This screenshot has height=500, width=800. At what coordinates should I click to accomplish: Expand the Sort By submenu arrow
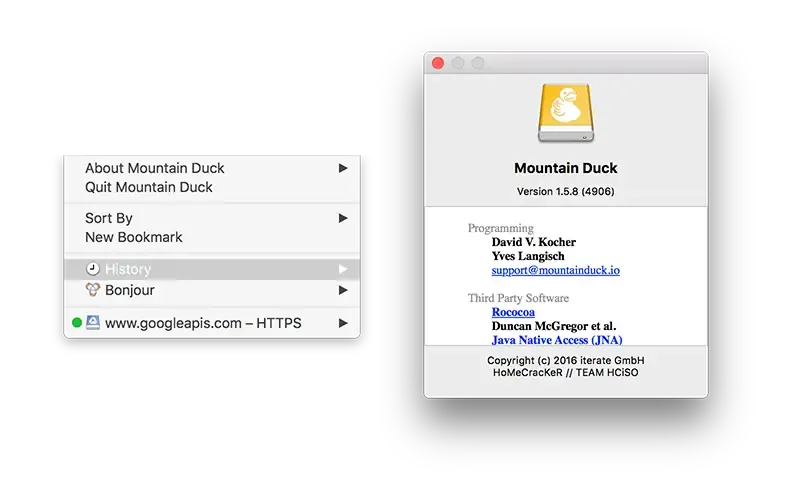(343, 218)
